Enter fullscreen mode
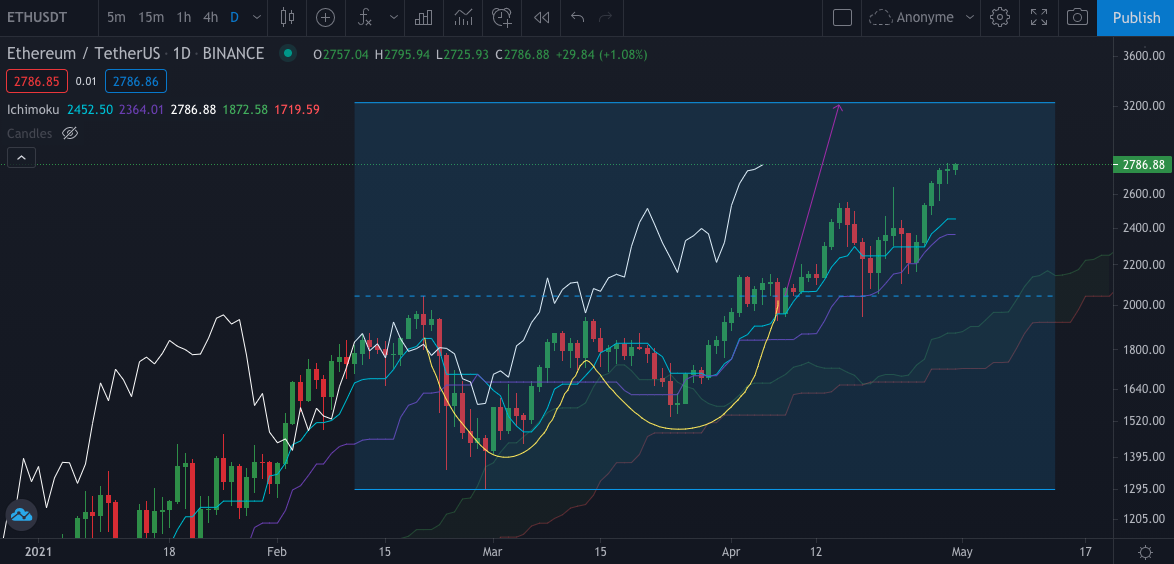The width and height of the screenshot is (1174, 564). [x=1039, y=17]
